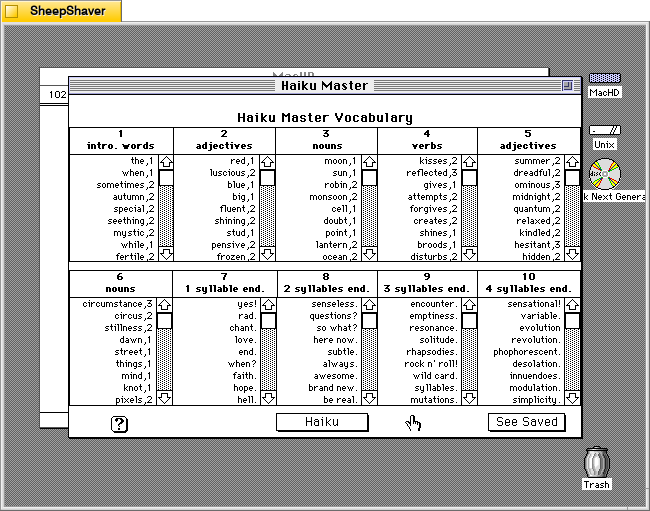Image resolution: width=650 pixels, height=511 pixels.
Task: Select 'phophorescent.' in 4 syllable endings
Action: [527, 352]
